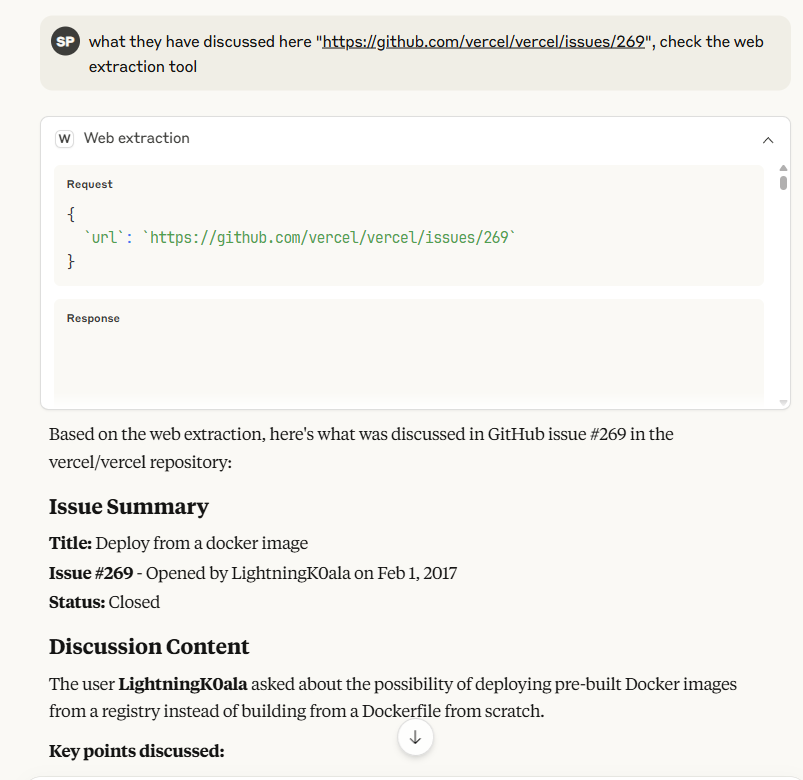803x780 pixels.
Task: Click the Web extraction header label
Action: [x=136, y=138]
